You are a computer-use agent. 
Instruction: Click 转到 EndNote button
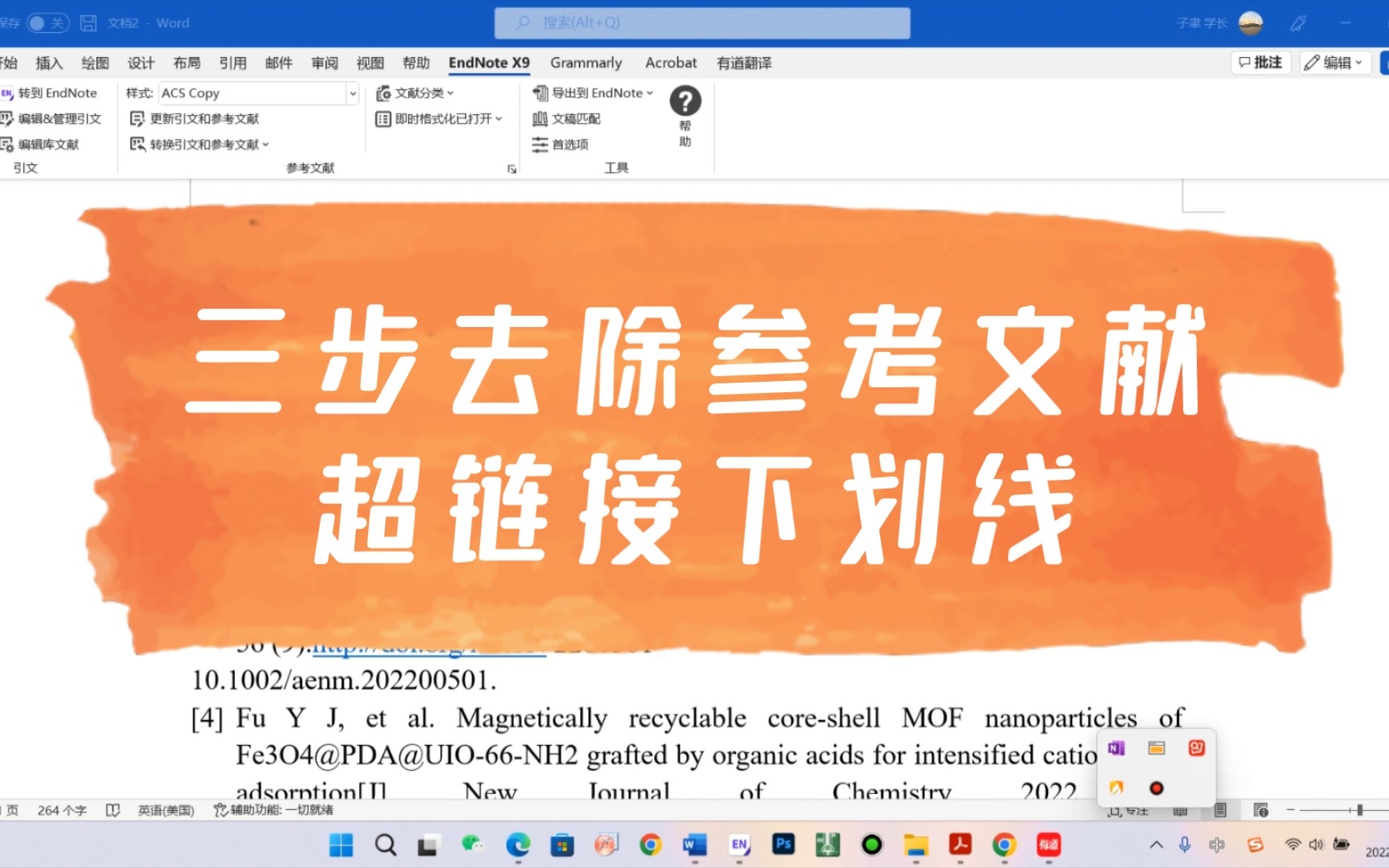(49, 93)
